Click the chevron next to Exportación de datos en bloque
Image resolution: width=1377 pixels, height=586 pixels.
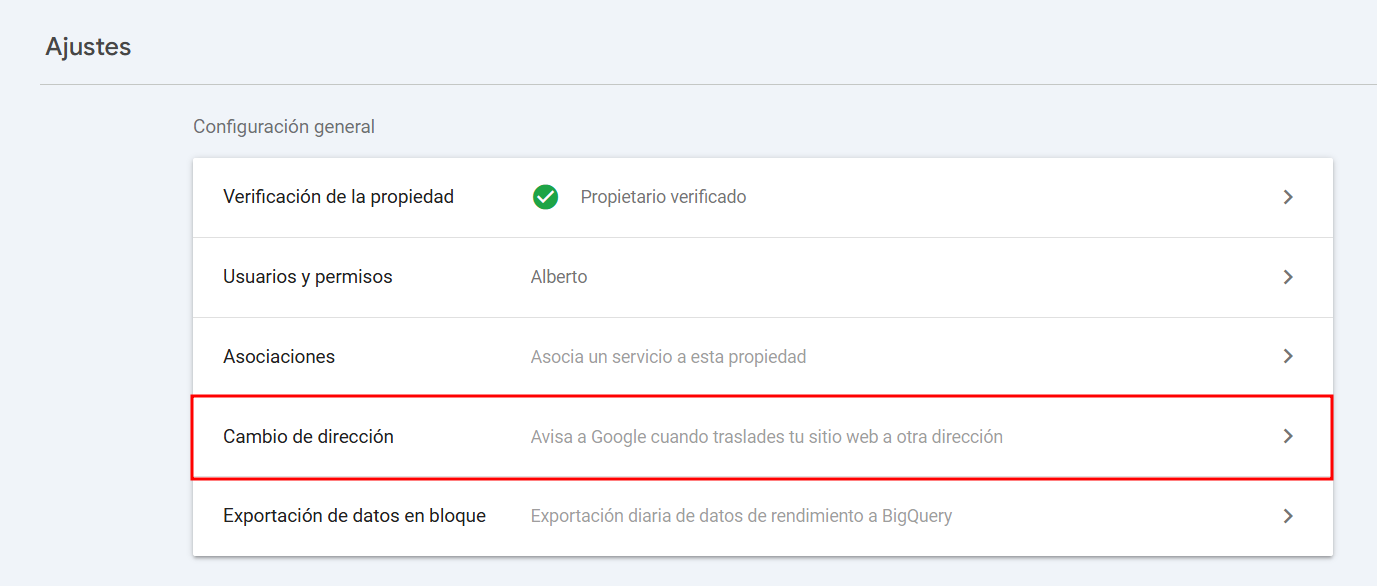1288,517
